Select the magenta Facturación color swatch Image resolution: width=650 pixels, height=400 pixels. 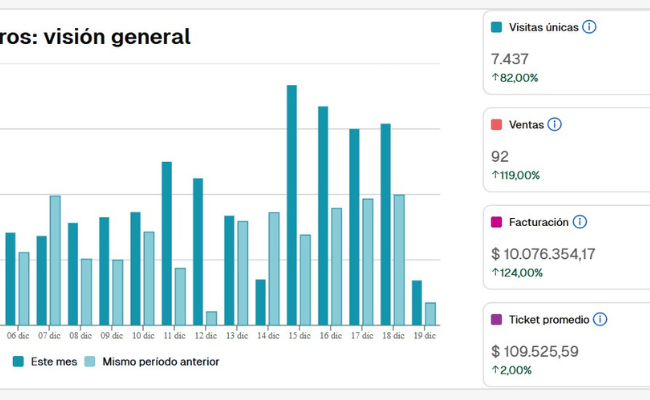click(x=496, y=222)
